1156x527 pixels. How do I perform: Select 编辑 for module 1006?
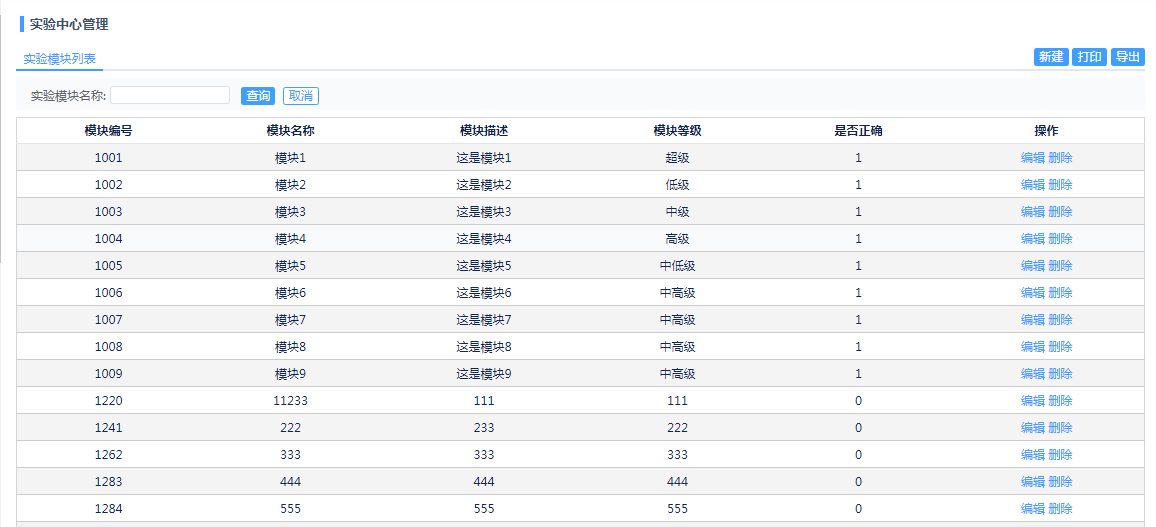point(1032,293)
